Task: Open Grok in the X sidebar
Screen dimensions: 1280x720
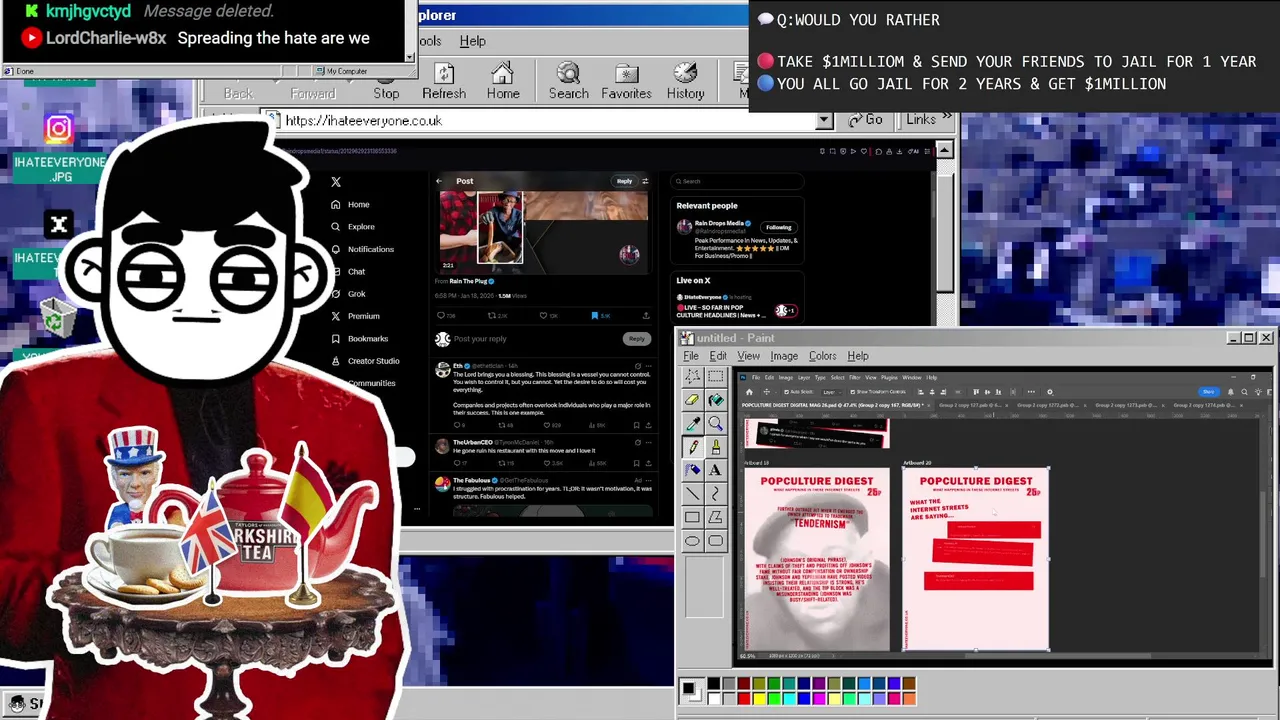Action: (x=349, y=294)
